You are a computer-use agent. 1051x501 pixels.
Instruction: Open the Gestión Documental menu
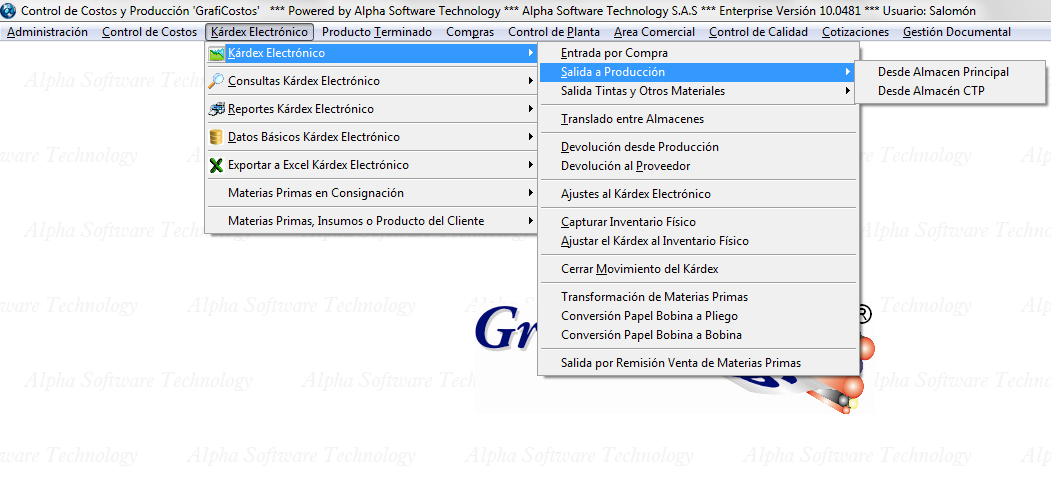(x=956, y=32)
